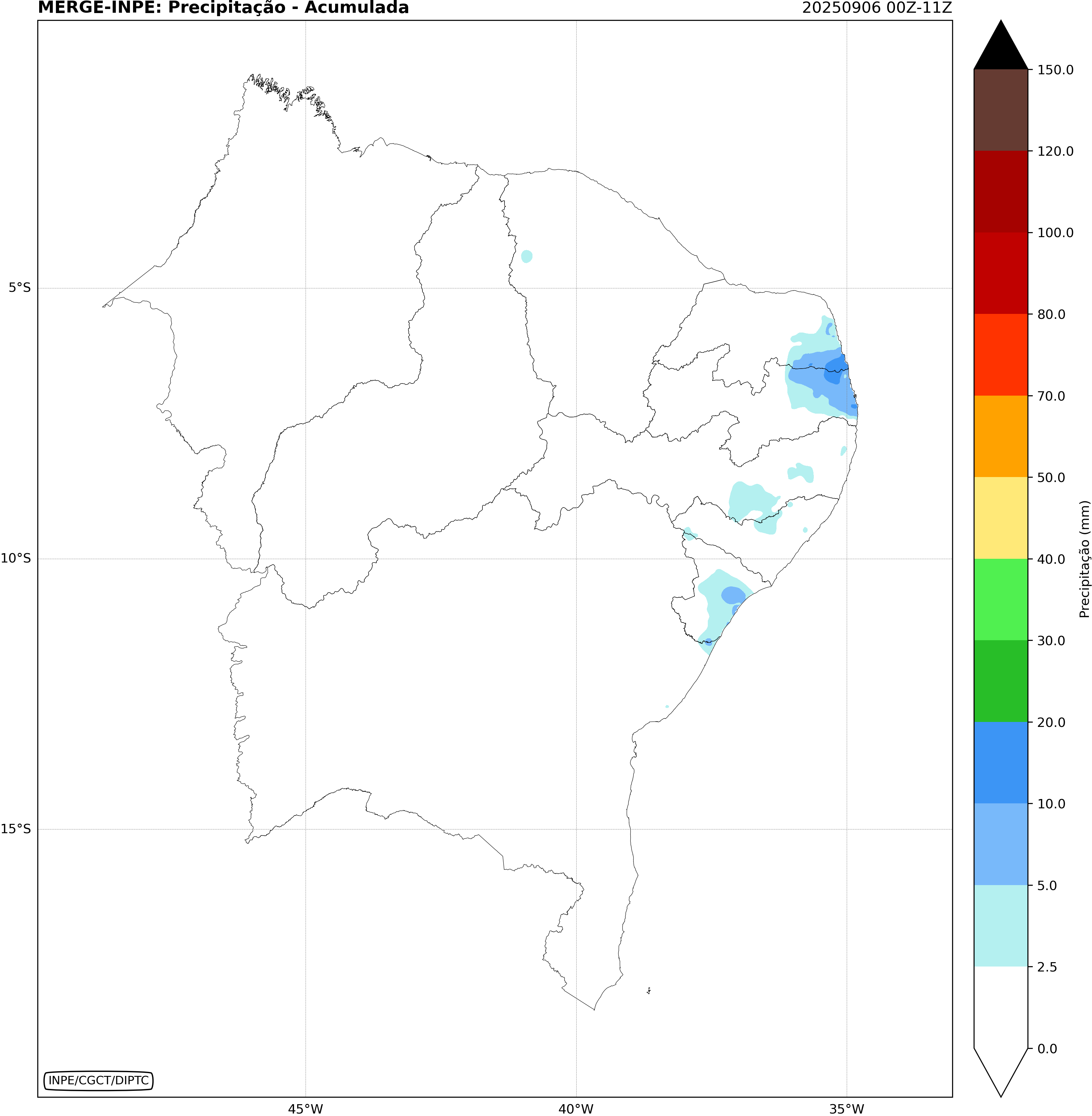The width and height of the screenshot is (1092, 1116).
Task: Click the MERGE-INPE Precipitação title text
Action: coord(223,8)
